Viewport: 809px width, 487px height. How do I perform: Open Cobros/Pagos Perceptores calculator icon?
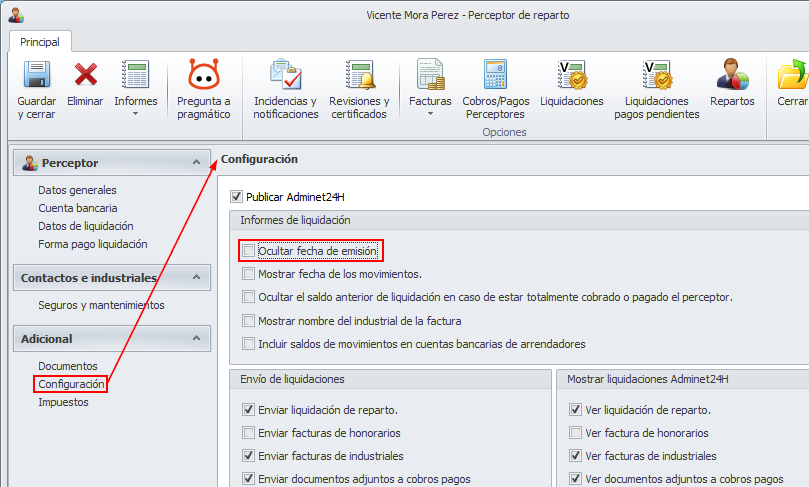[x=495, y=74]
